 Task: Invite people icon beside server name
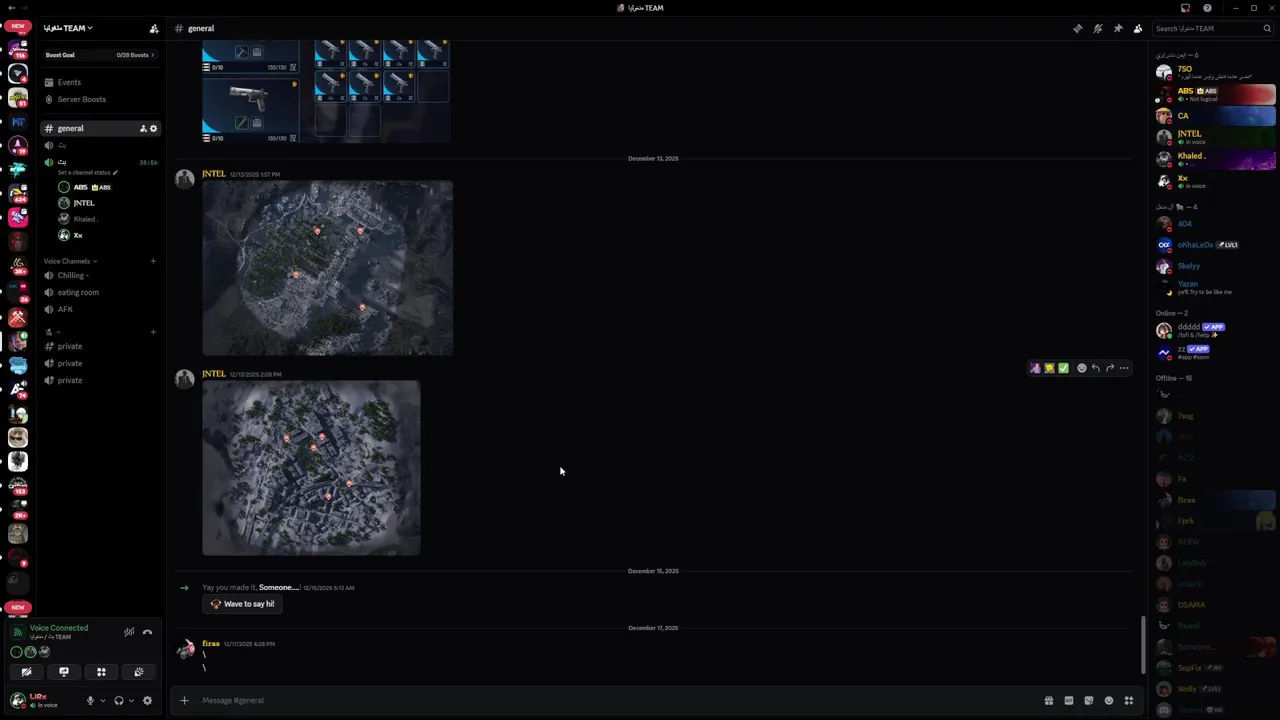[x=153, y=28]
